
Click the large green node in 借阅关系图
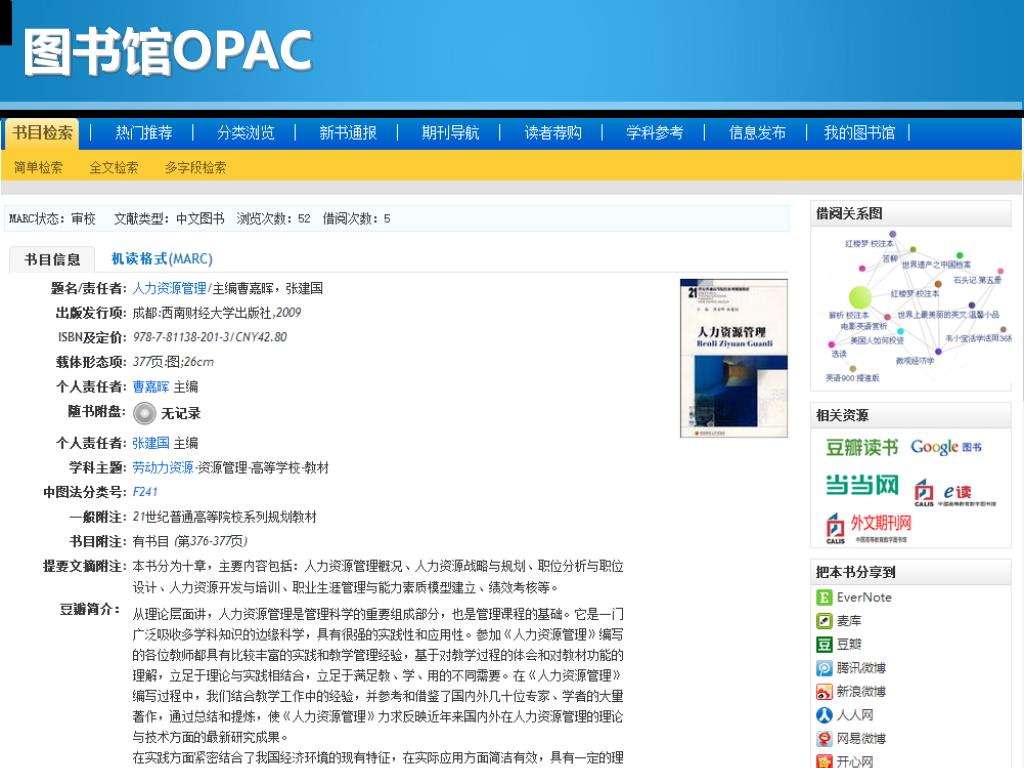[x=860, y=298]
